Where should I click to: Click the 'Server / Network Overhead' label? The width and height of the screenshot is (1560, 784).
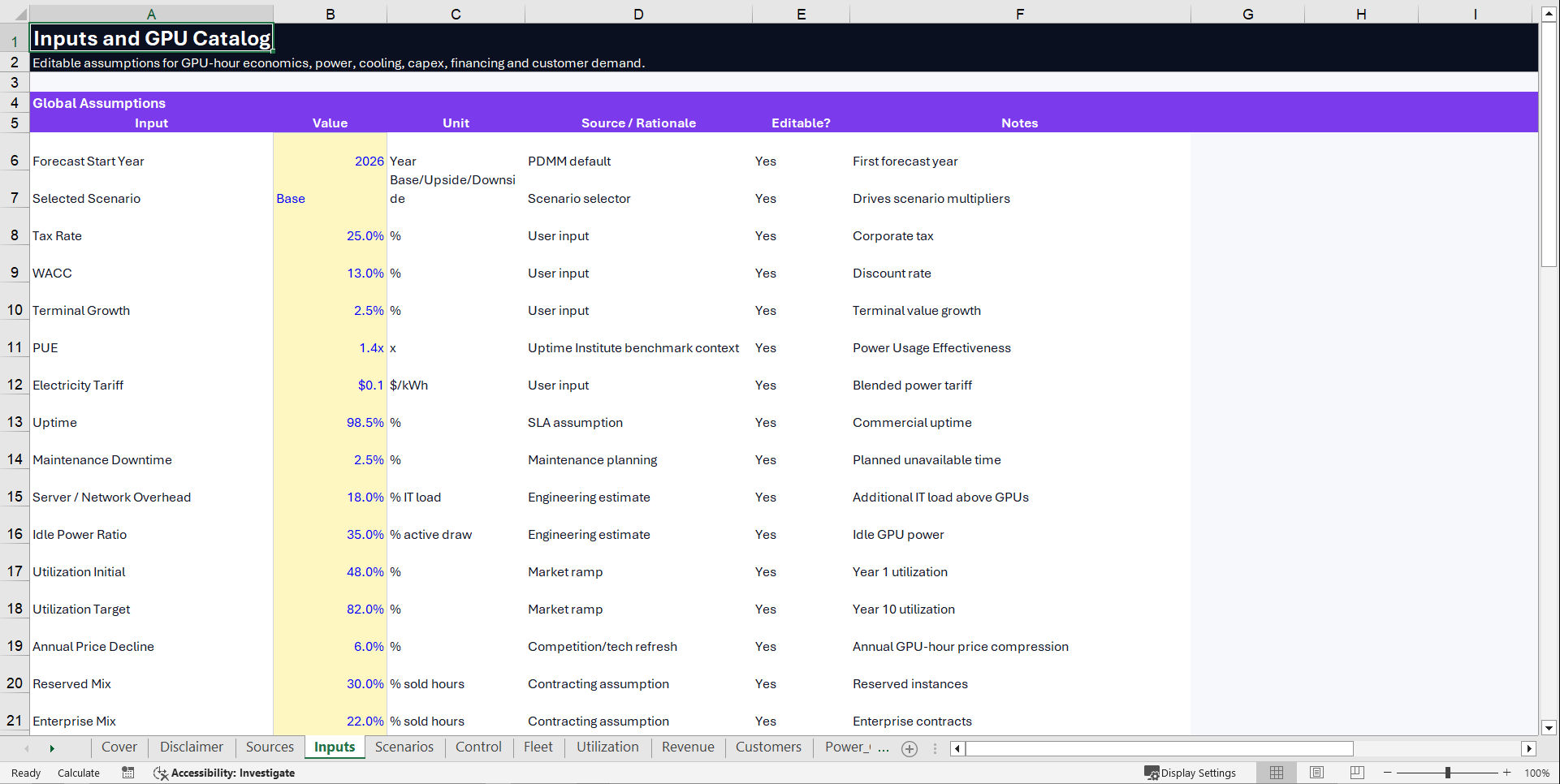click(x=111, y=497)
